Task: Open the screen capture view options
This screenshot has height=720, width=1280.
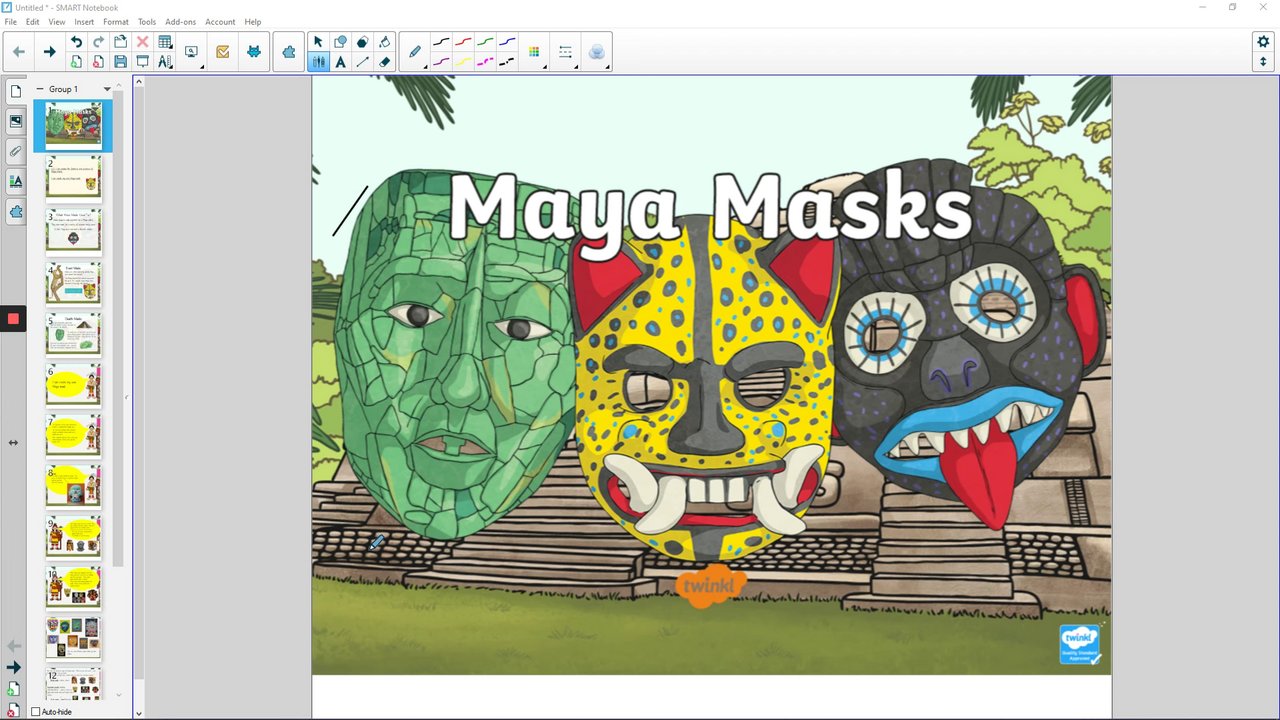Action: tap(192, 52)
